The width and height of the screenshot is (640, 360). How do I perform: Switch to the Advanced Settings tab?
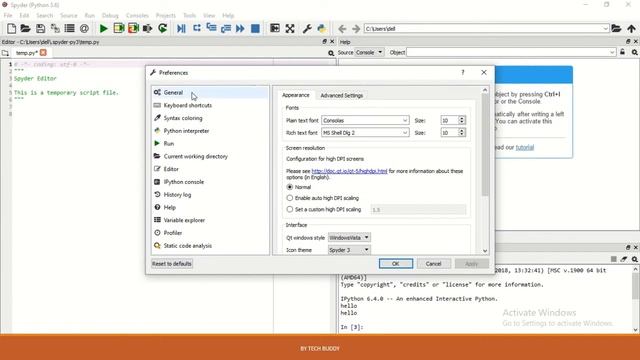[342, 96]
